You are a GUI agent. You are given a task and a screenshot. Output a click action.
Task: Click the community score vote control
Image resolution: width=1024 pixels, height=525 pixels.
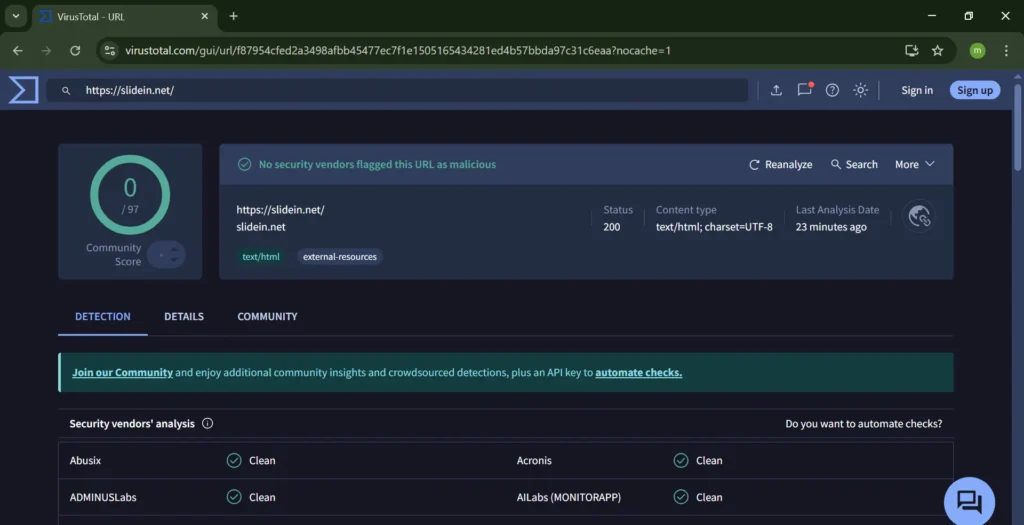[167, 255]
